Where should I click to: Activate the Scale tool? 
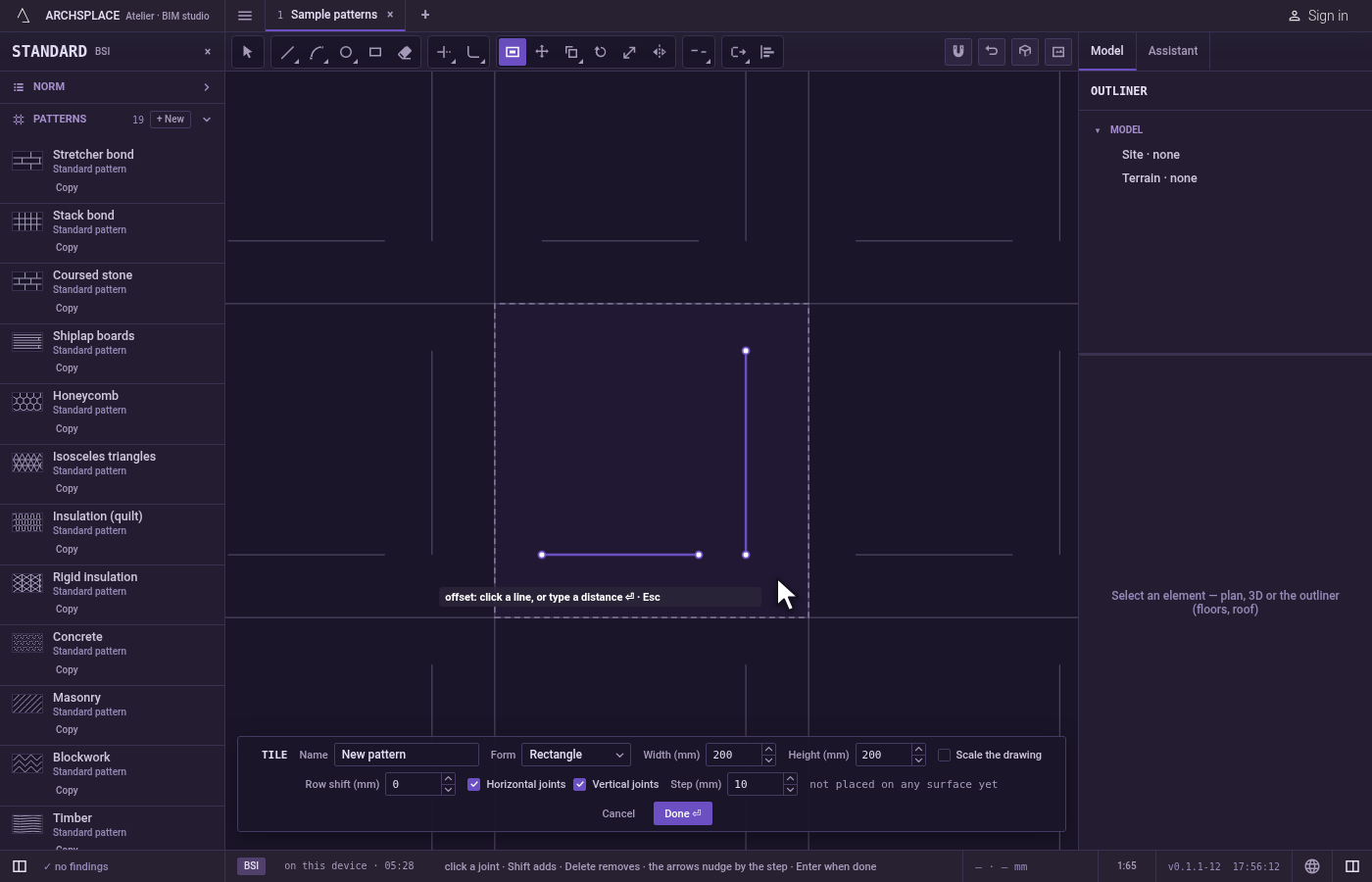tap(630, 52)
